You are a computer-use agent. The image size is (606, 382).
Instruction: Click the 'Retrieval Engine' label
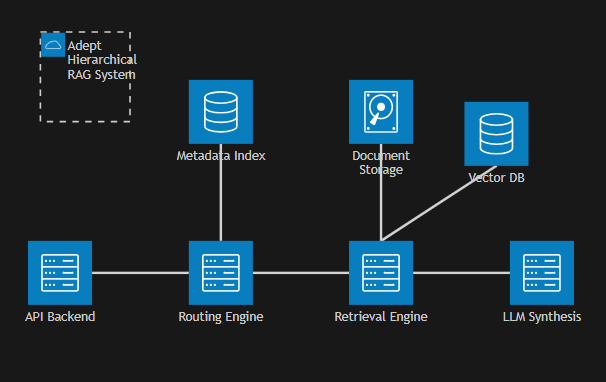tap(381, 317)
